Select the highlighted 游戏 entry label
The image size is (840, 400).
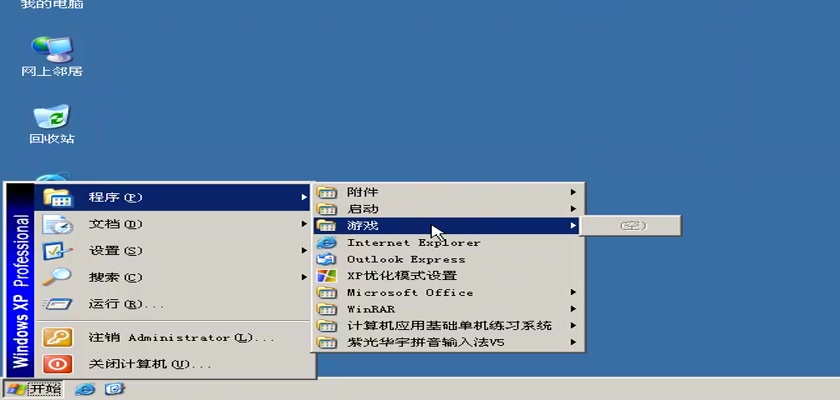(x=363, y=225)
